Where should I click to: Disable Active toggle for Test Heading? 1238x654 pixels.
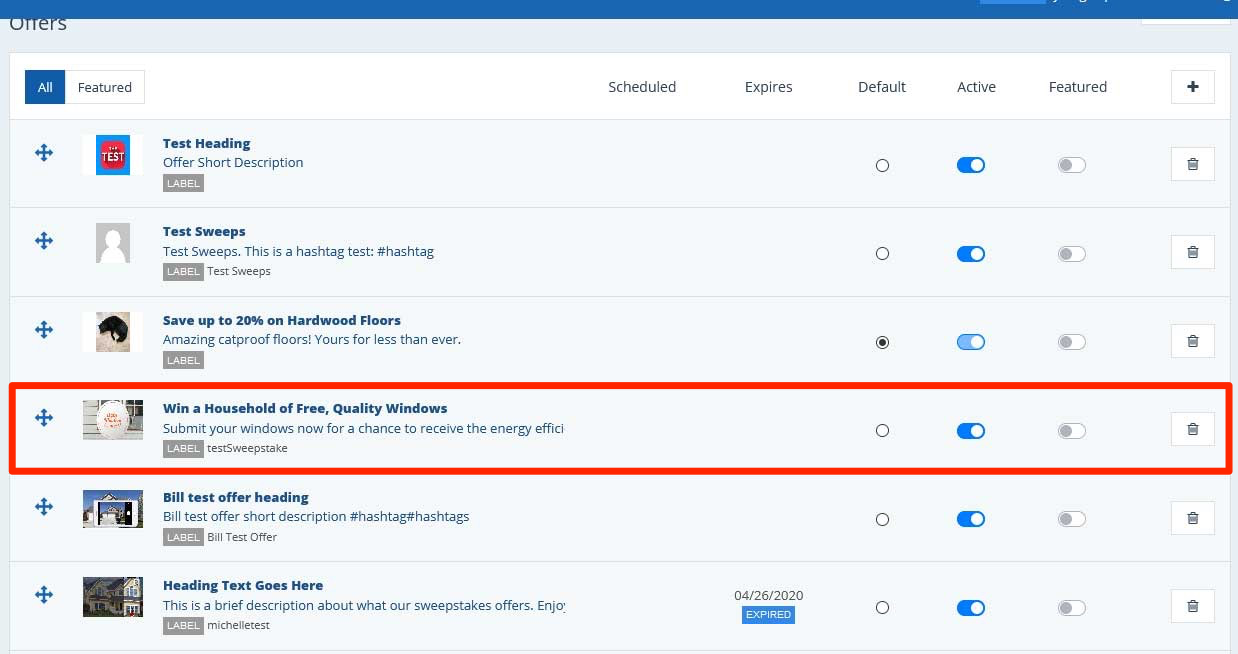pyautogui.click(x=970, y=165)
